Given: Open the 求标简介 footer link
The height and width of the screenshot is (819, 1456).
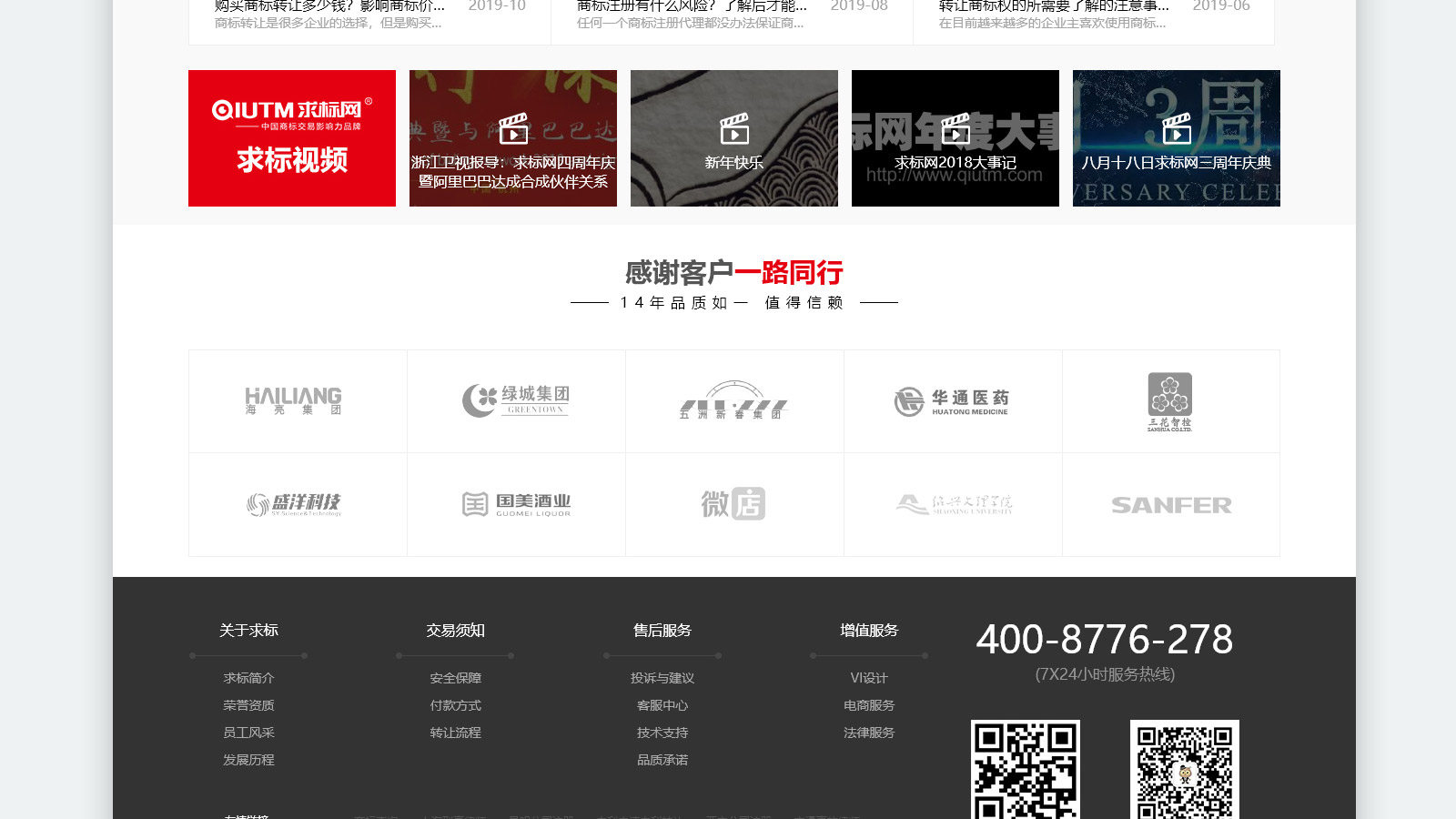Looking at the screenshot, I should pos(248,678).
